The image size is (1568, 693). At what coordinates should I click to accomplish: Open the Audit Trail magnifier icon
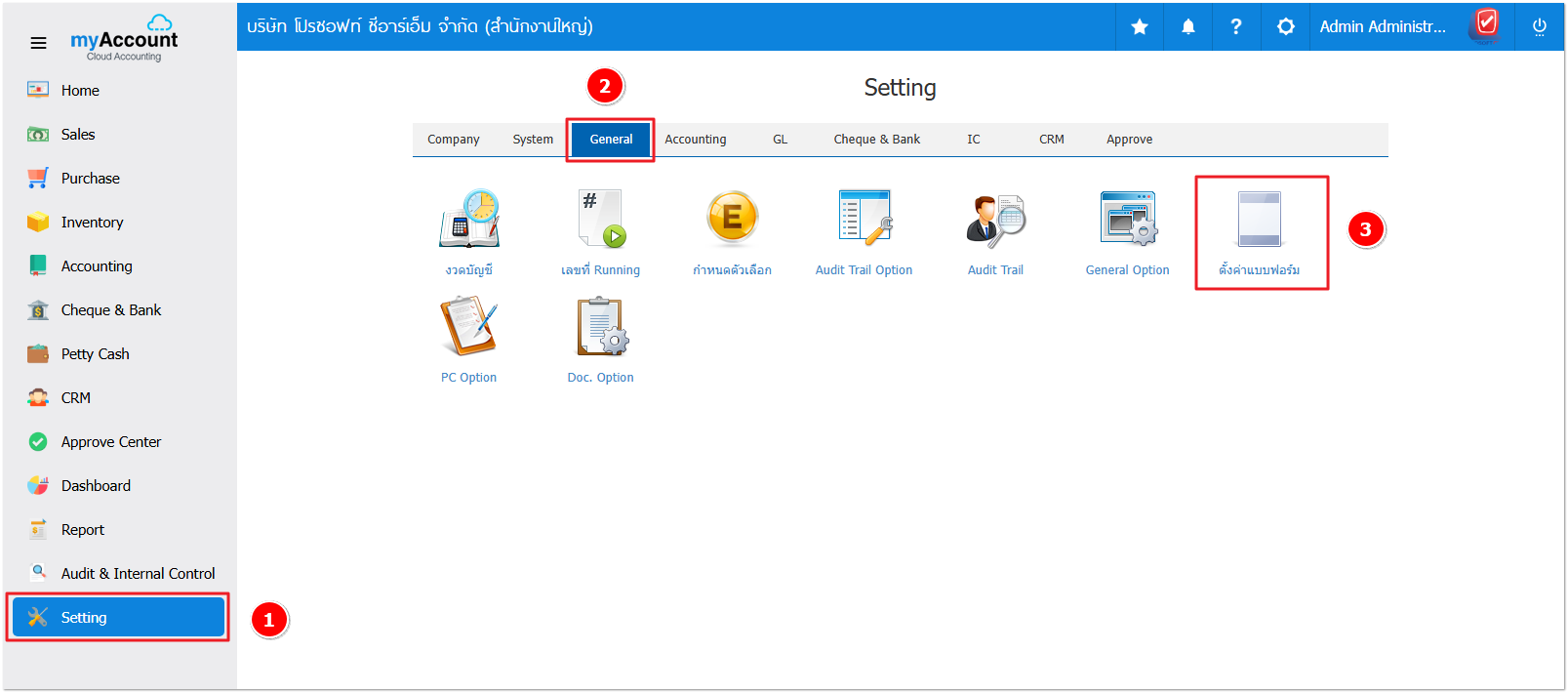pyautogui.click(x=995, y=220)
